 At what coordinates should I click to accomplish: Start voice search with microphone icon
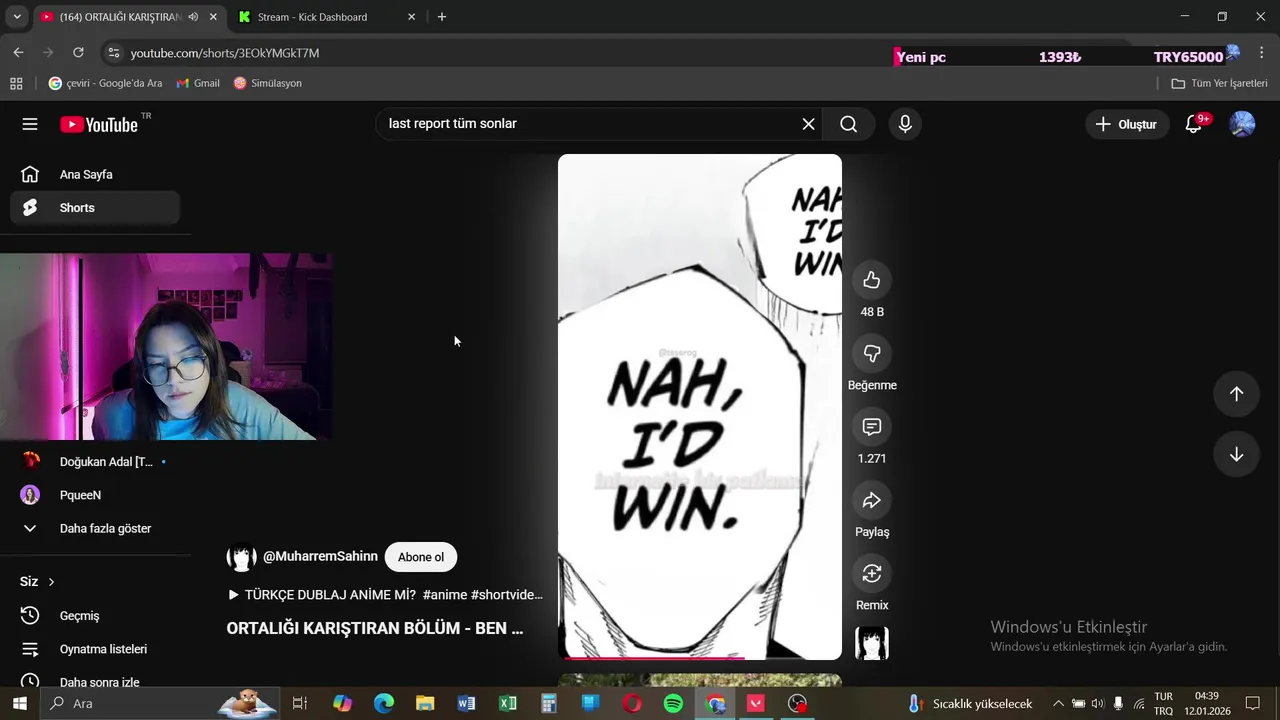point(905,124)
